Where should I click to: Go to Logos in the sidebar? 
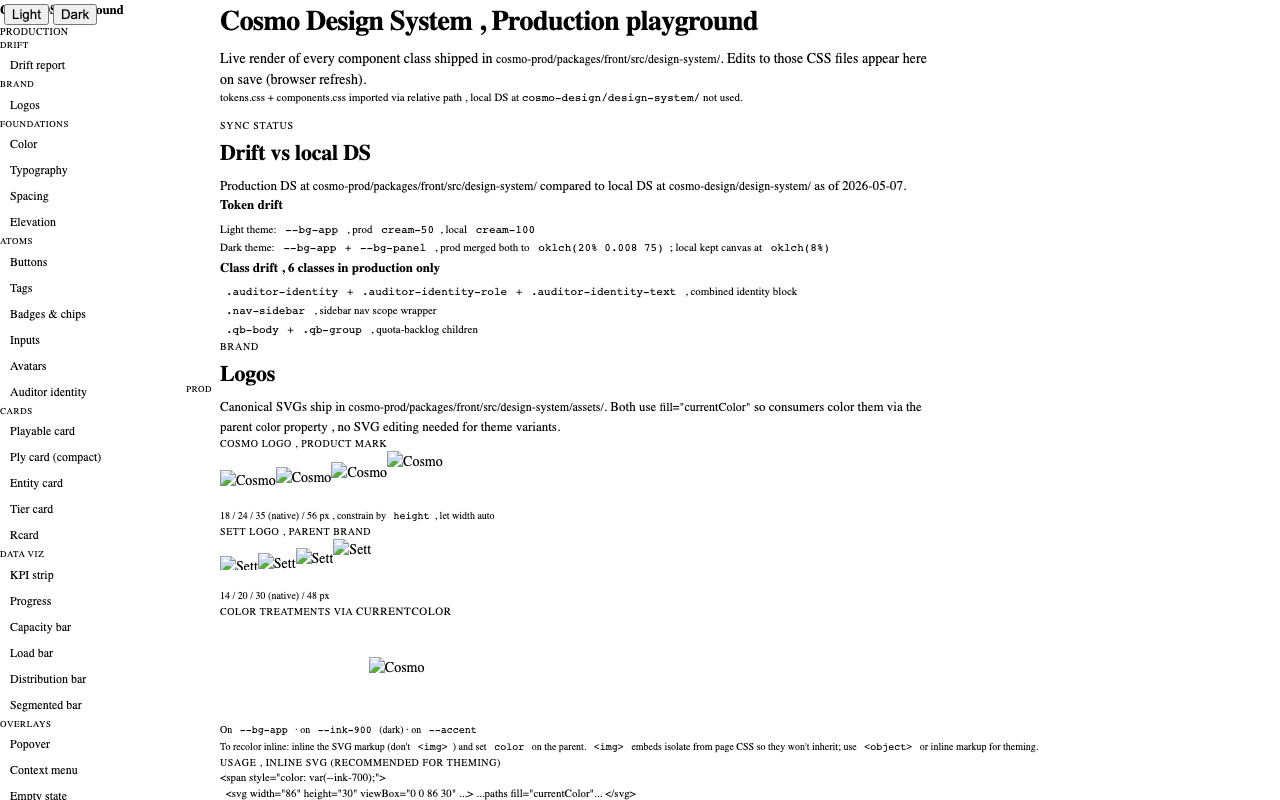pos(25,105)
